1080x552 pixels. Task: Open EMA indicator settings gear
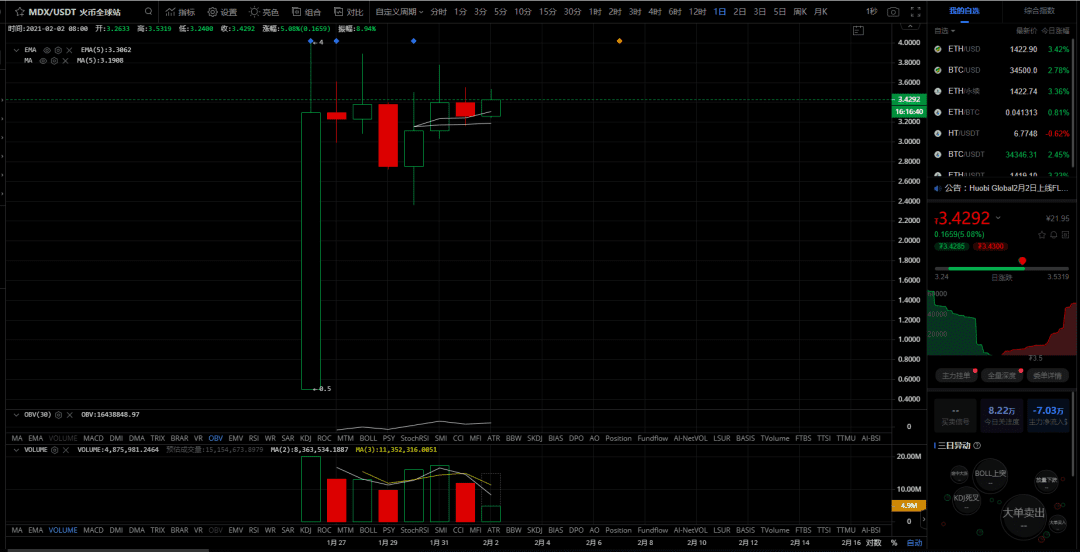(58, 50)
